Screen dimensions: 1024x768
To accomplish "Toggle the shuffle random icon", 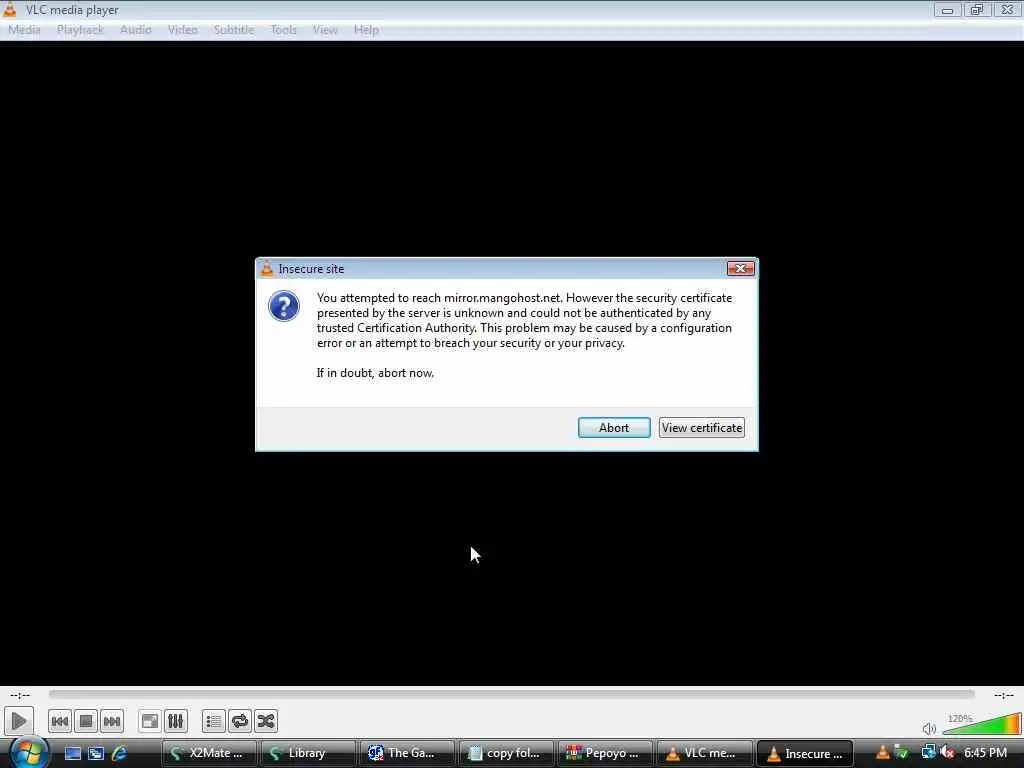I will [x=266, y=721].
